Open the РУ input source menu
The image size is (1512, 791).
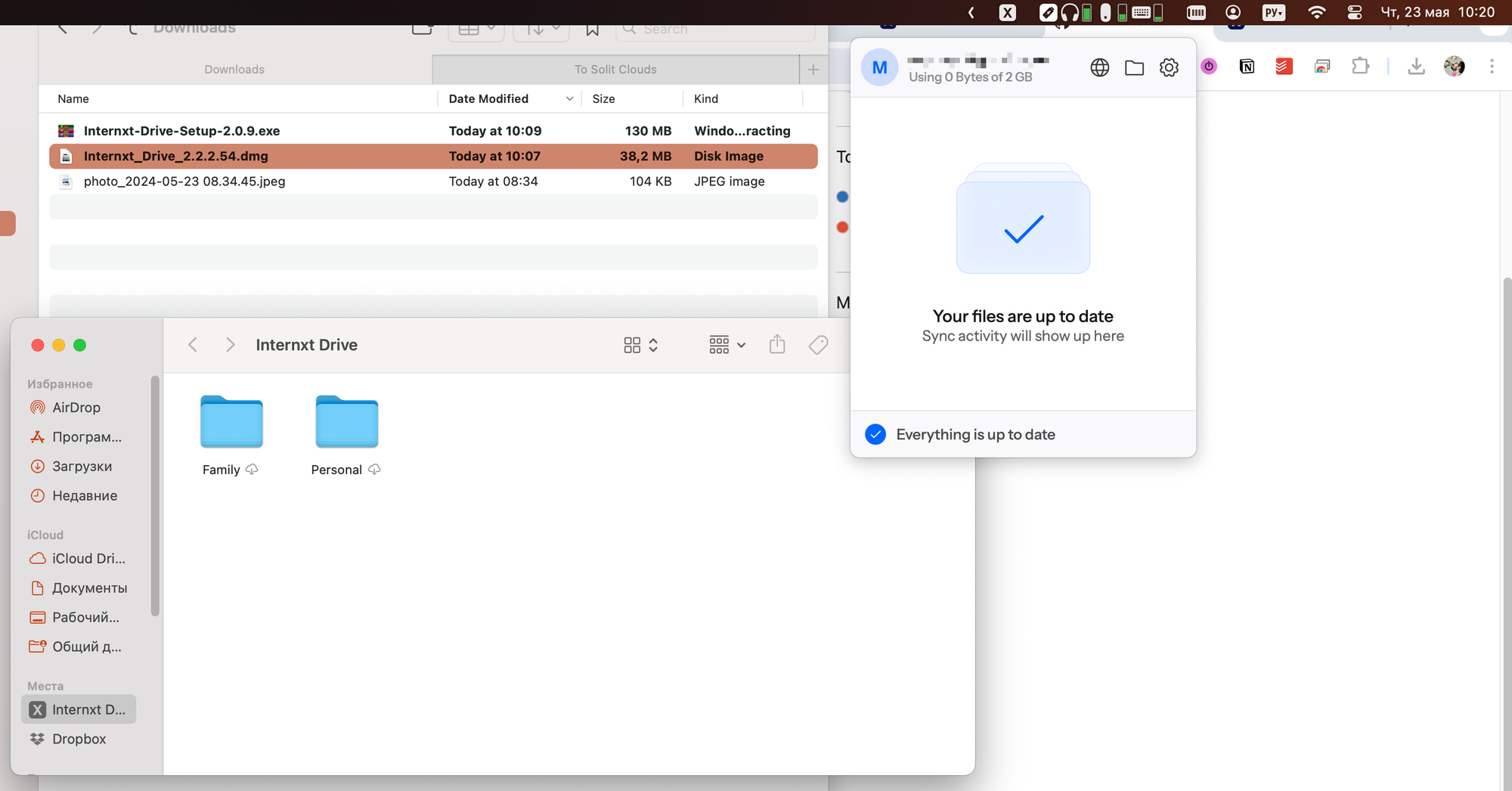[x=1274, y=12]
